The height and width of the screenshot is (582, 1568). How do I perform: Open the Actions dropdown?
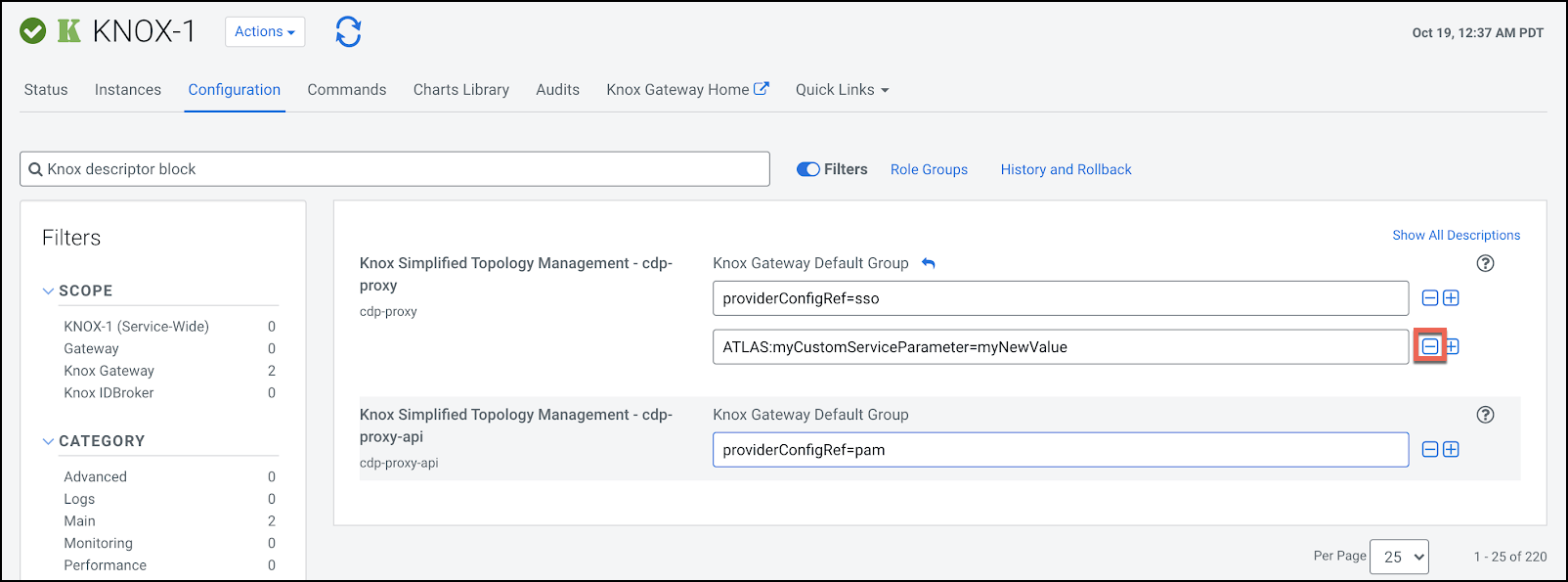click(x=264, y=31)
